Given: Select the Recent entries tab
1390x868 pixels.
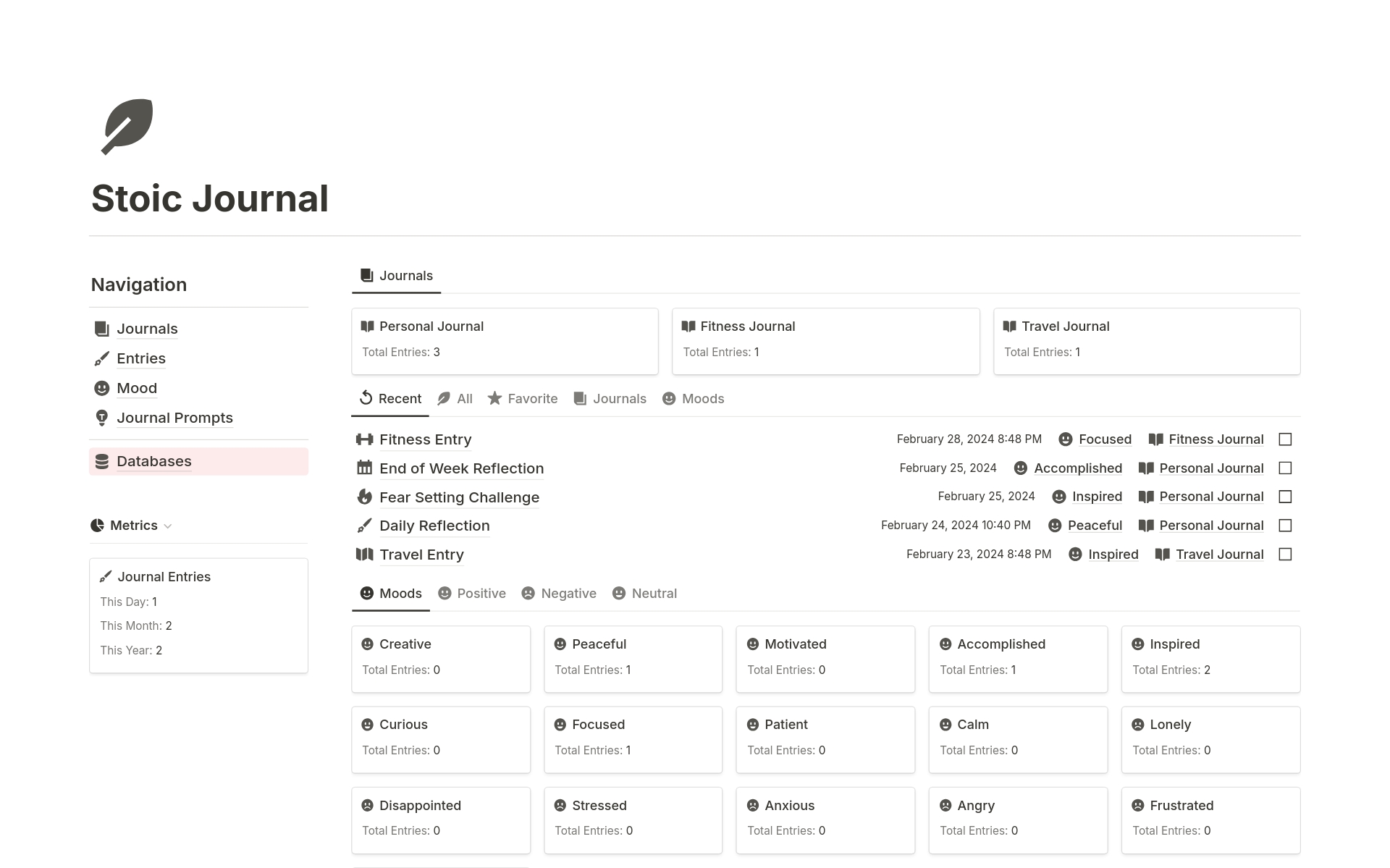Looking at the screenshot, I should (399, 398).
